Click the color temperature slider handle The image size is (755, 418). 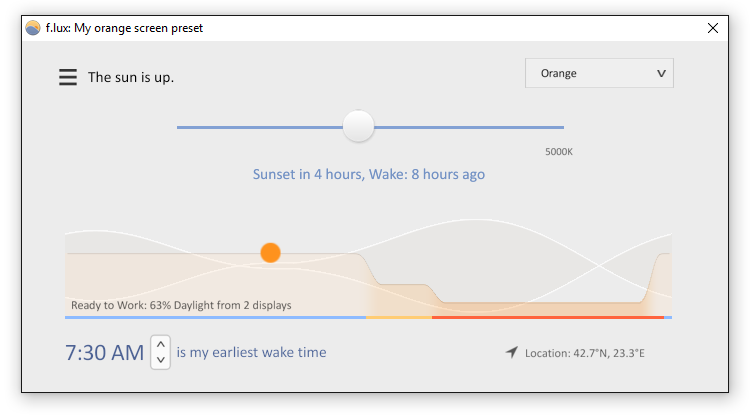(358, 126)
